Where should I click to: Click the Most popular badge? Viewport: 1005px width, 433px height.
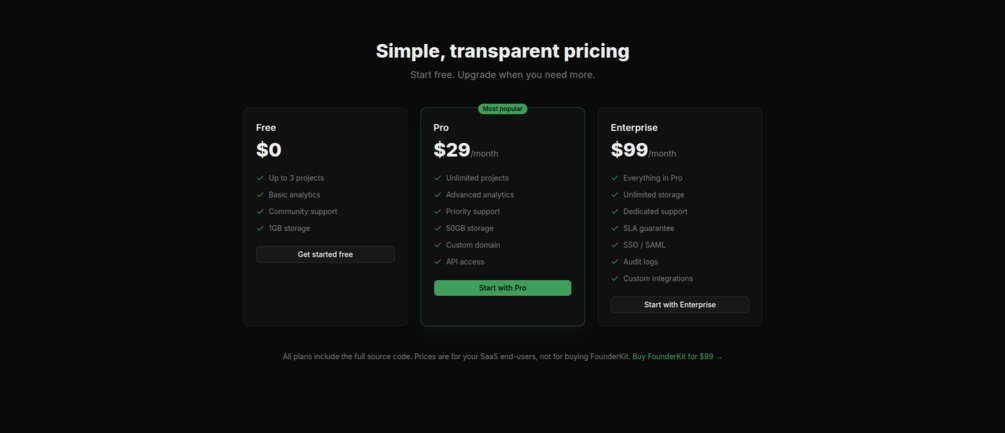502,109
